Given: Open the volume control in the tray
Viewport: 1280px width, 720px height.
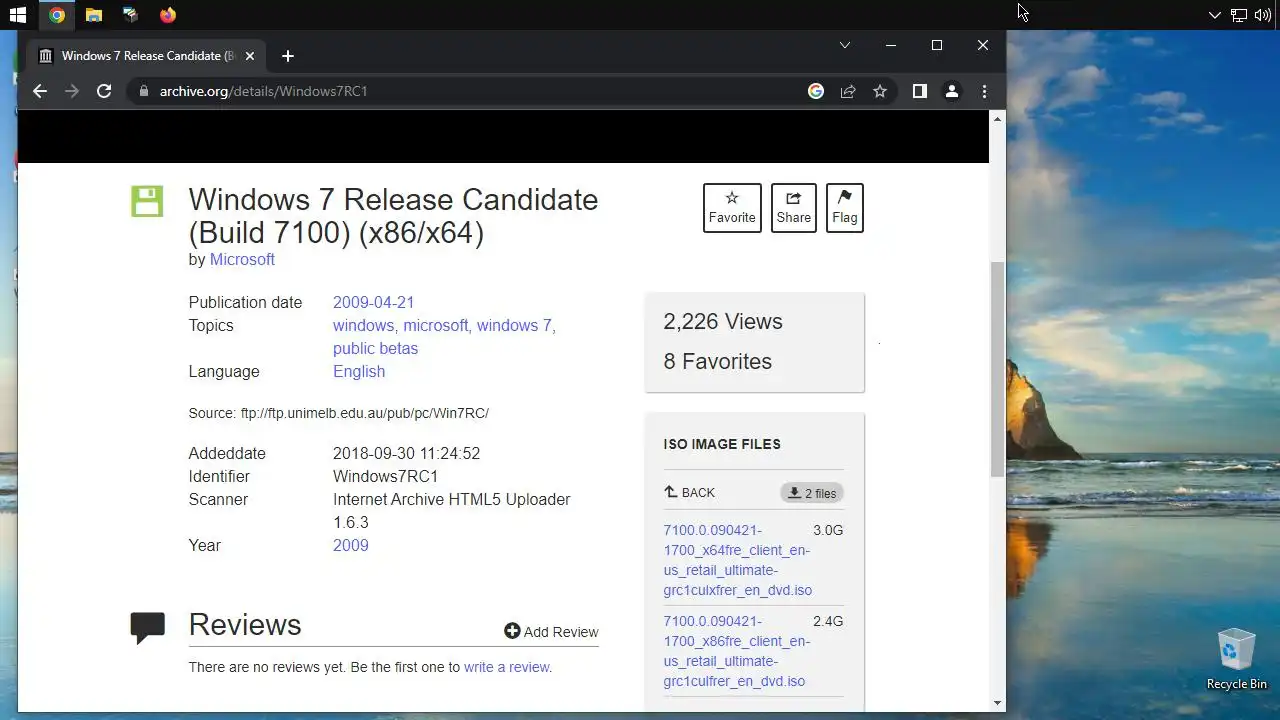Looking at the screenshot, I should [x=1262, y=15].
